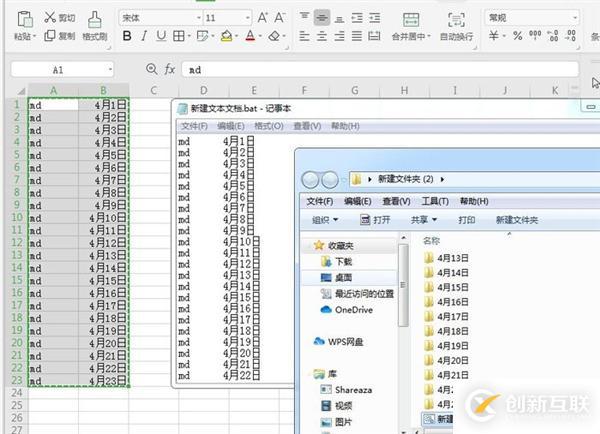Open the number format 常规 dropdown
This screenshot has height=434, width=600.
tap(575, 18)
